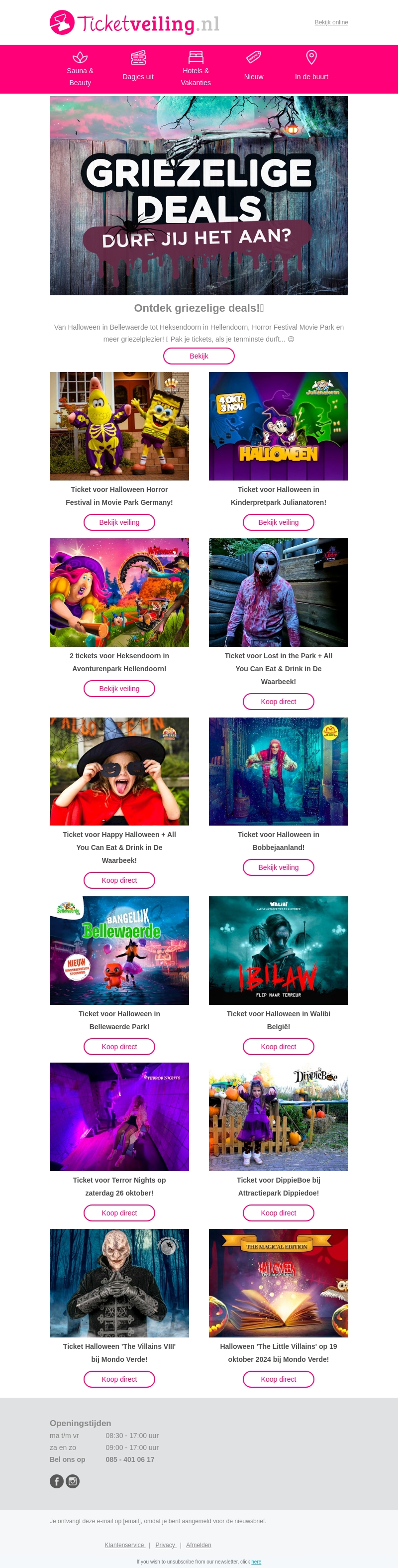
Task: Open the Sauna & Beauty lotus icon
Action: (80, 57)
